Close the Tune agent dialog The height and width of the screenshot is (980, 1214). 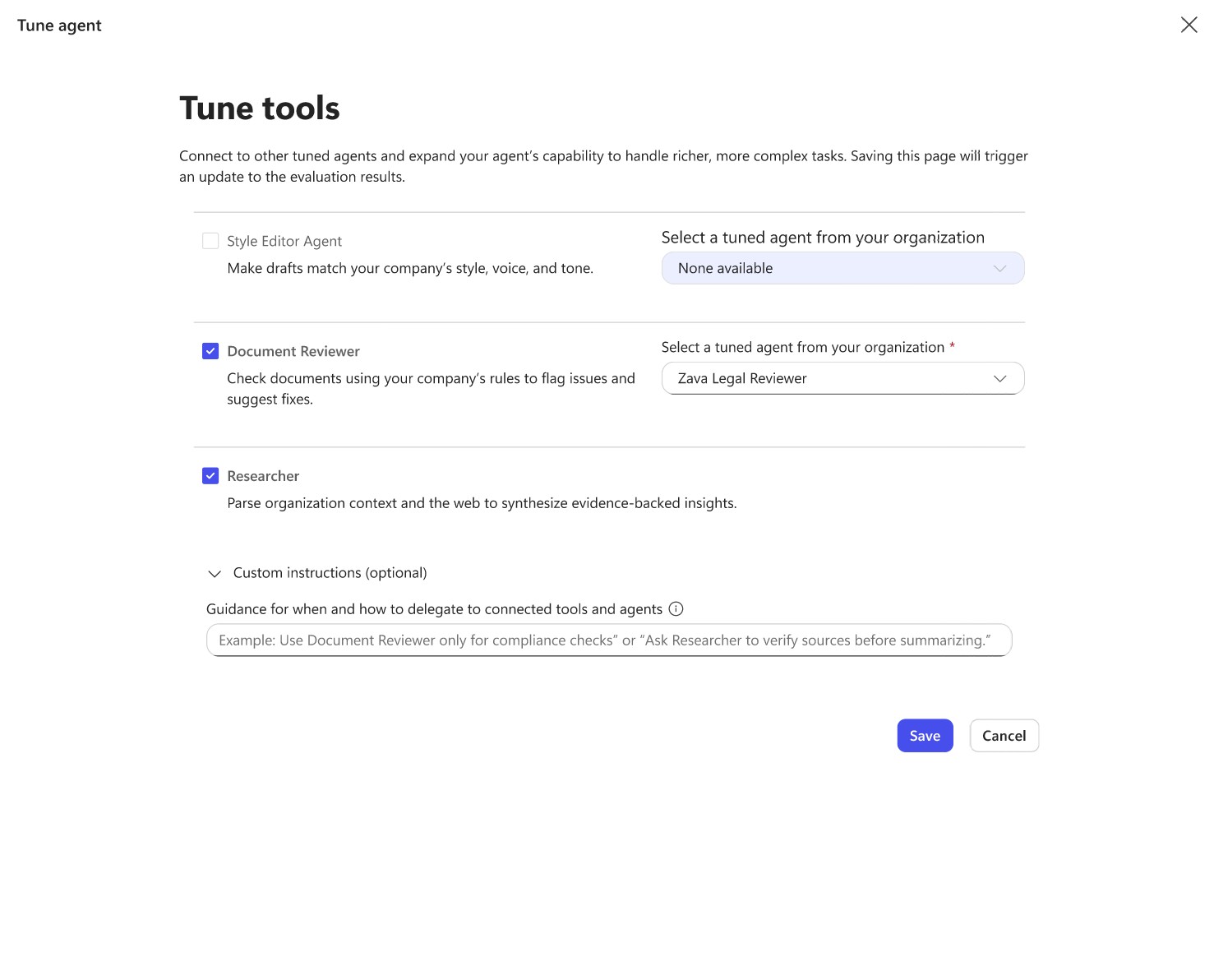1189,25
